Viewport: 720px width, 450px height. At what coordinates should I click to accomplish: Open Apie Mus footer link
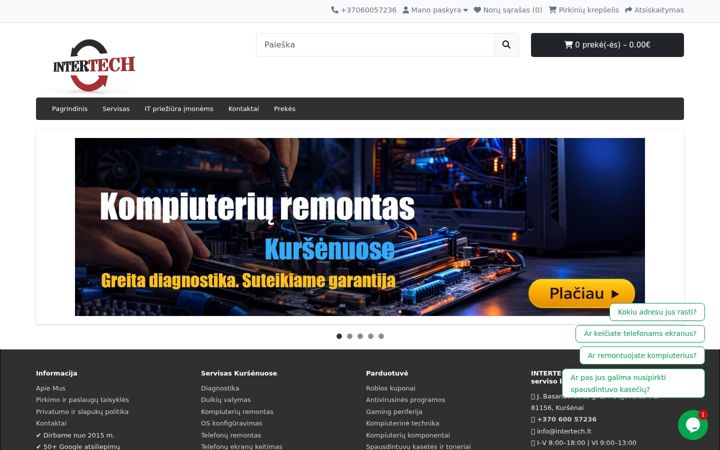point(51,388)
